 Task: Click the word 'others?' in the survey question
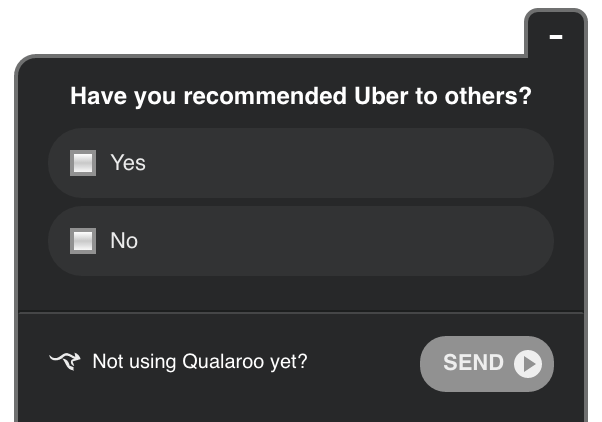tap(488, 96)
